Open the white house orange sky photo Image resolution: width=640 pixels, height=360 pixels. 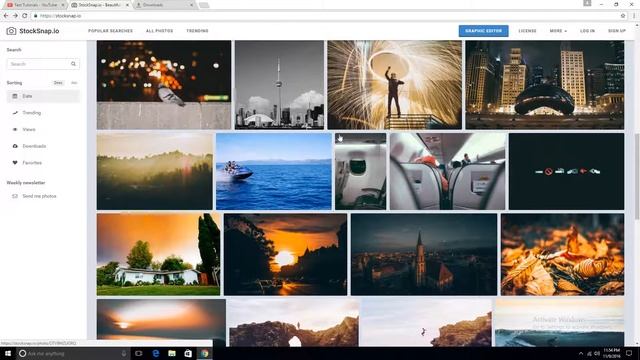tap(158, 254)
